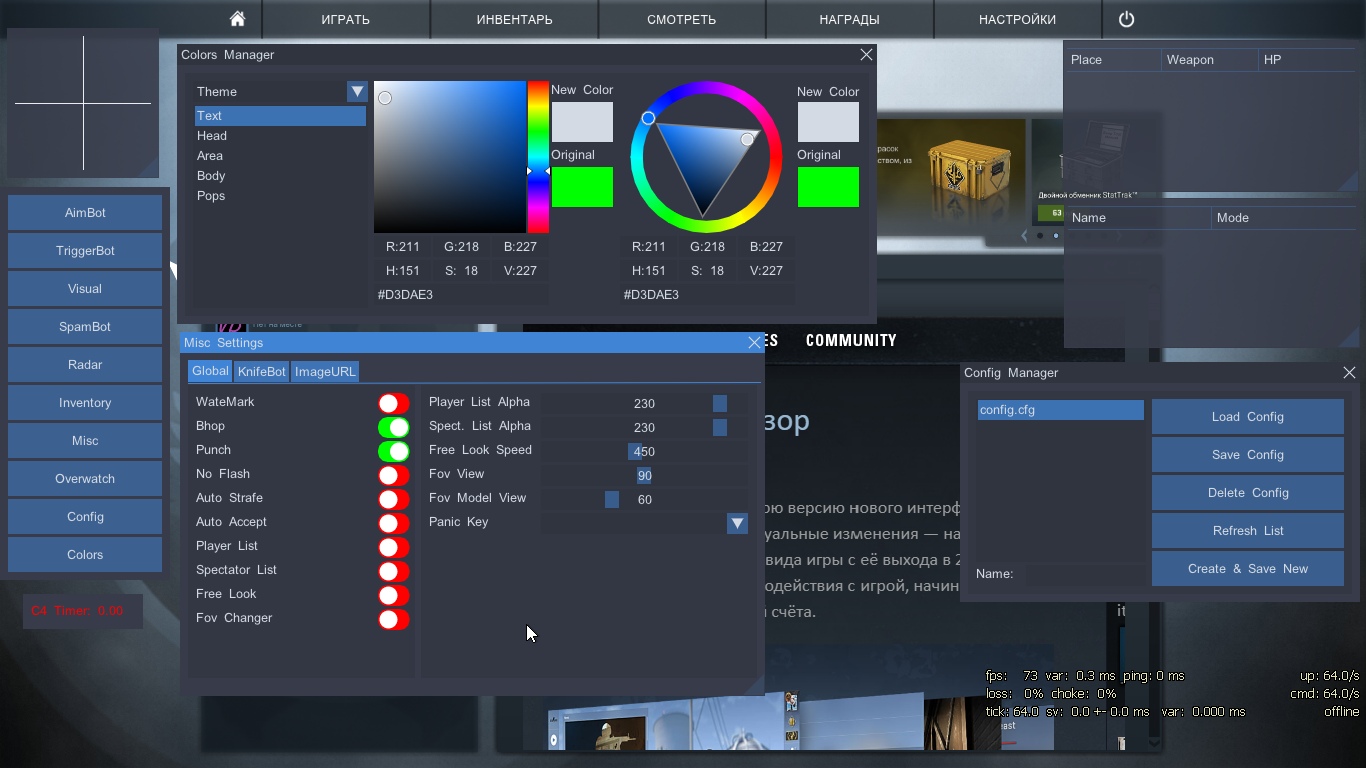
Task: Open the TriggerBot panel button
Action: click(x=85, y=251)
